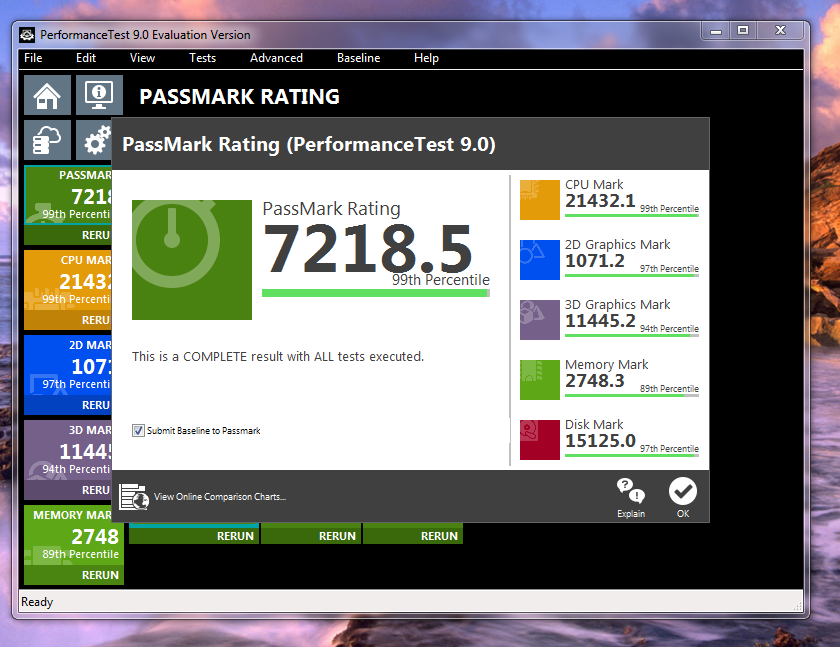840x647 pixels.
Task: Click the red Disk Mark icon
Action: (539, 440)
